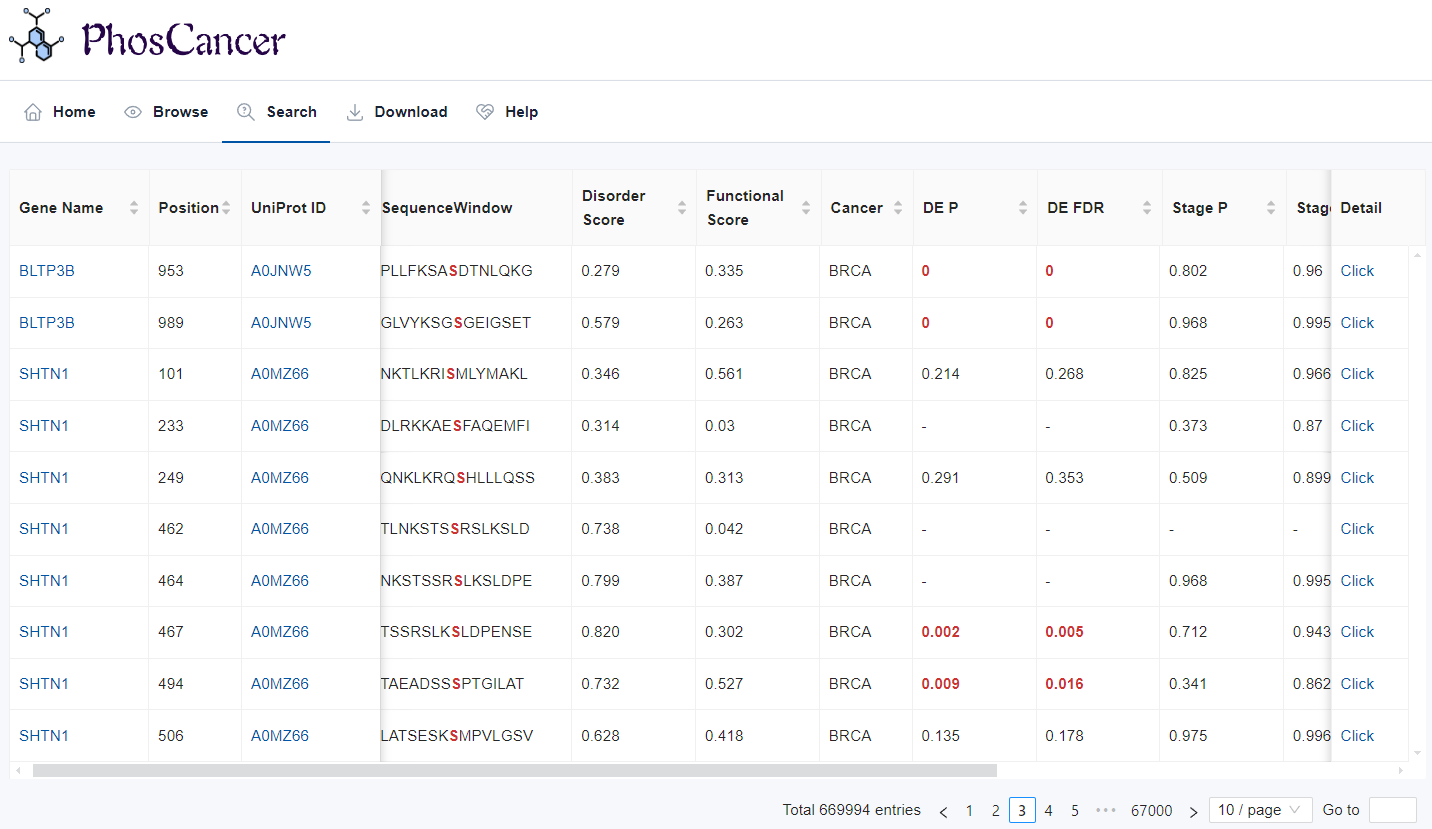1432x829 pixels.
Task: Go to page 4
Action: coord(1048,811)
